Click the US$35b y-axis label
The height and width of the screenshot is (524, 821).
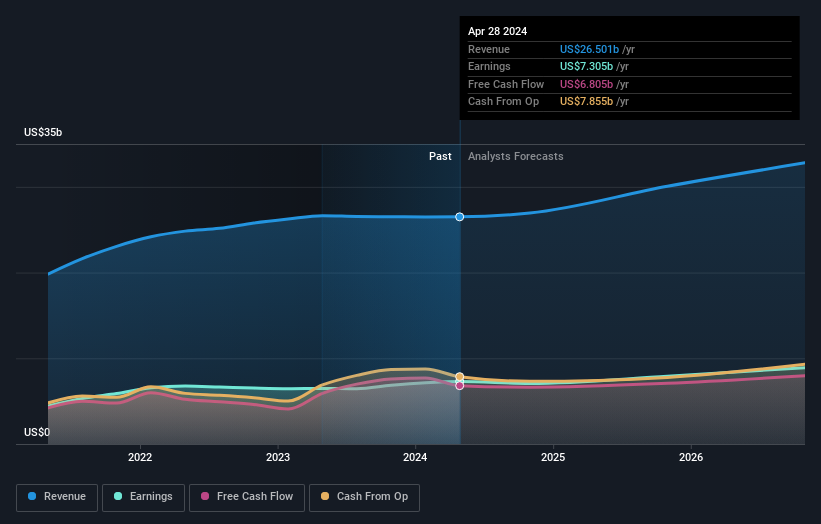(x=43, y=132)
